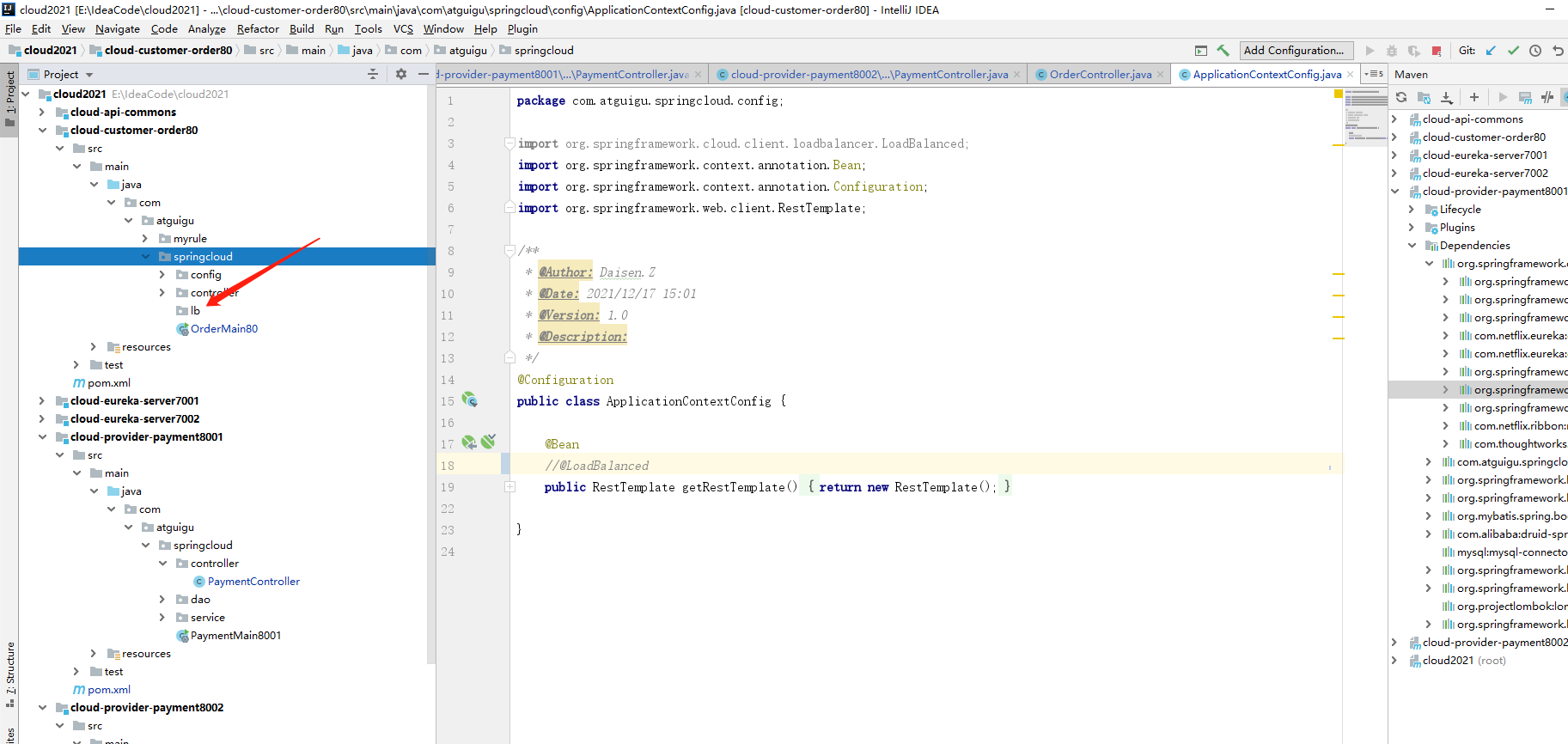Unfold the getRestTemplate method on line 19
The height and width of the screenshot is (744, 1568).
click(x=509, y=487)
